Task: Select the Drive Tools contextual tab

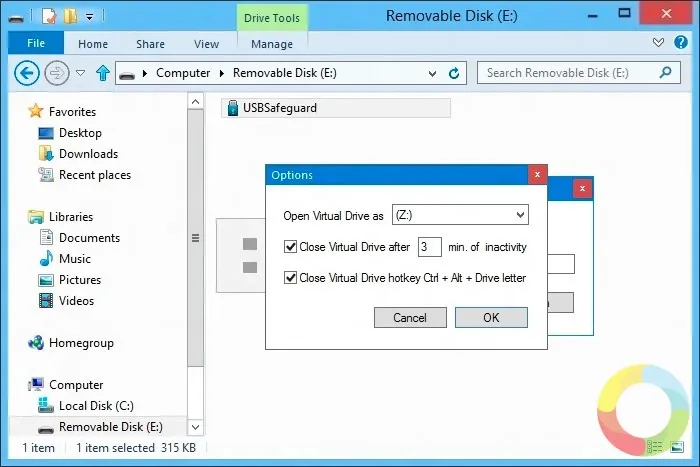Action: (x=272, y=18)
